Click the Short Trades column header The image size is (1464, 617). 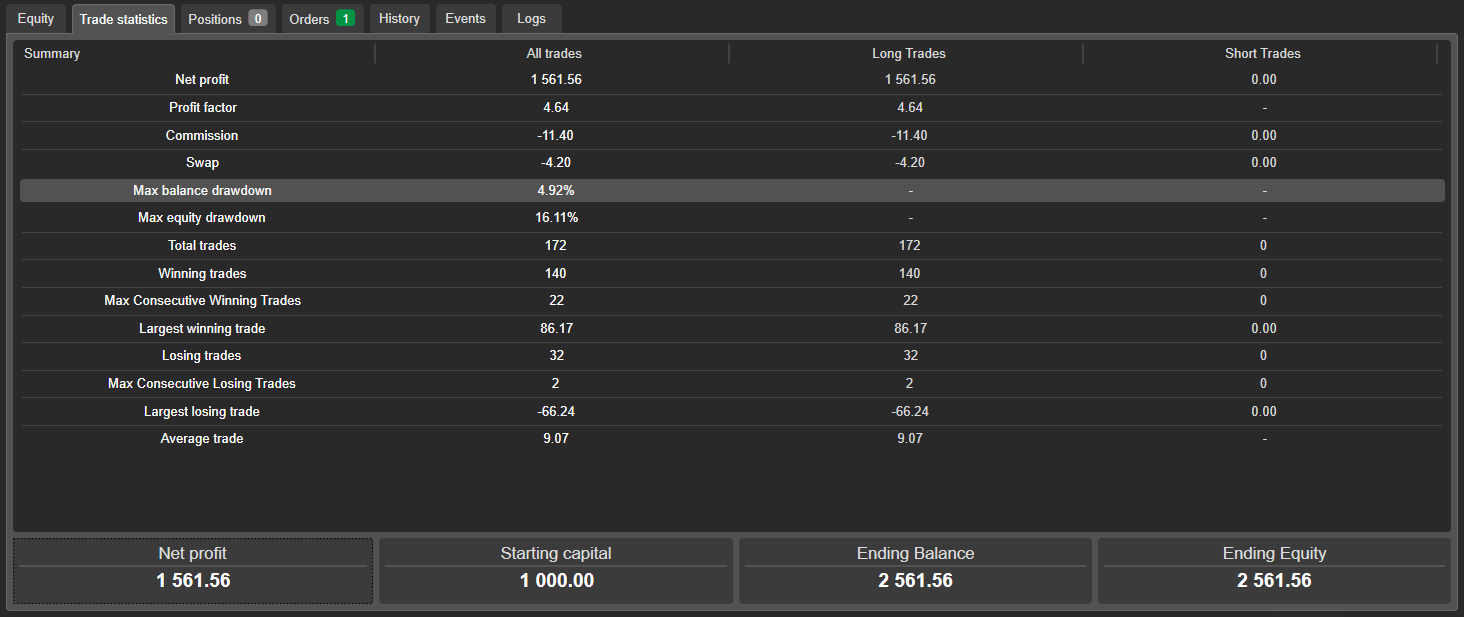[x=1262, y=53]
